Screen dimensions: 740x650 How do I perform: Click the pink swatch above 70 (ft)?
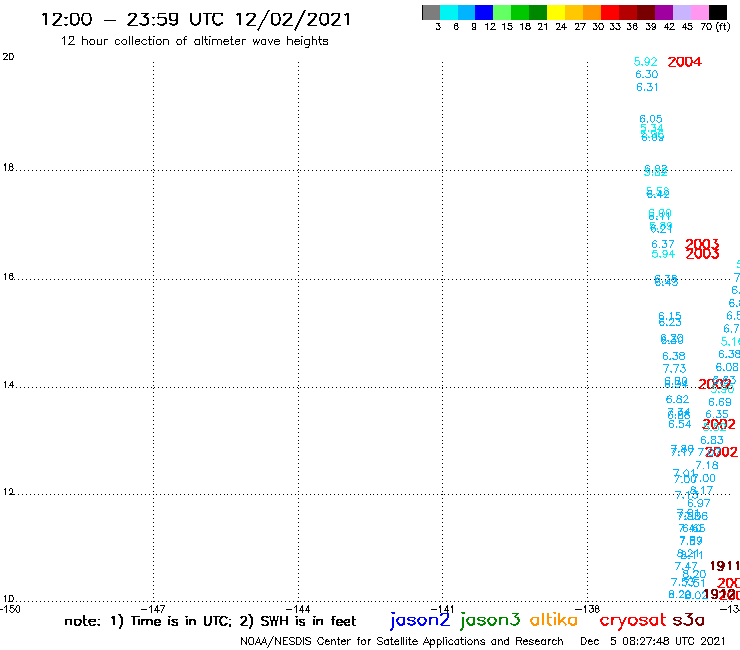pyautogui.click(x=700, y=12)
